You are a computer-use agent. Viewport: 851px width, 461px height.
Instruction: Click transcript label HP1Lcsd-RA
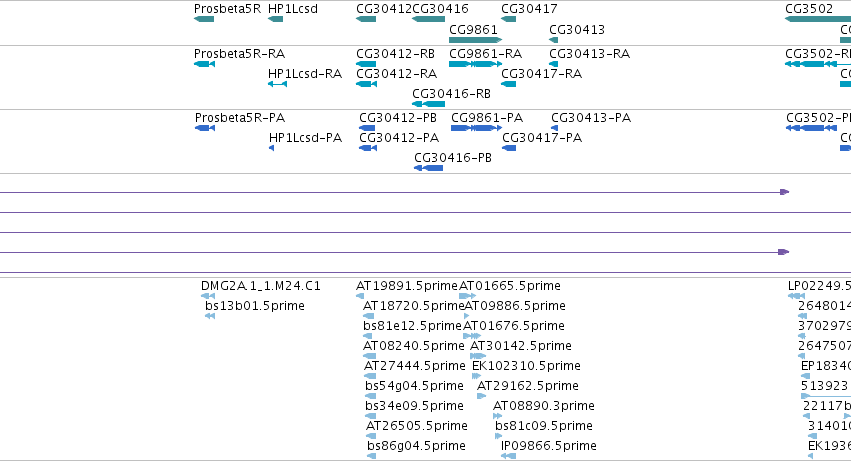point(305,74)
